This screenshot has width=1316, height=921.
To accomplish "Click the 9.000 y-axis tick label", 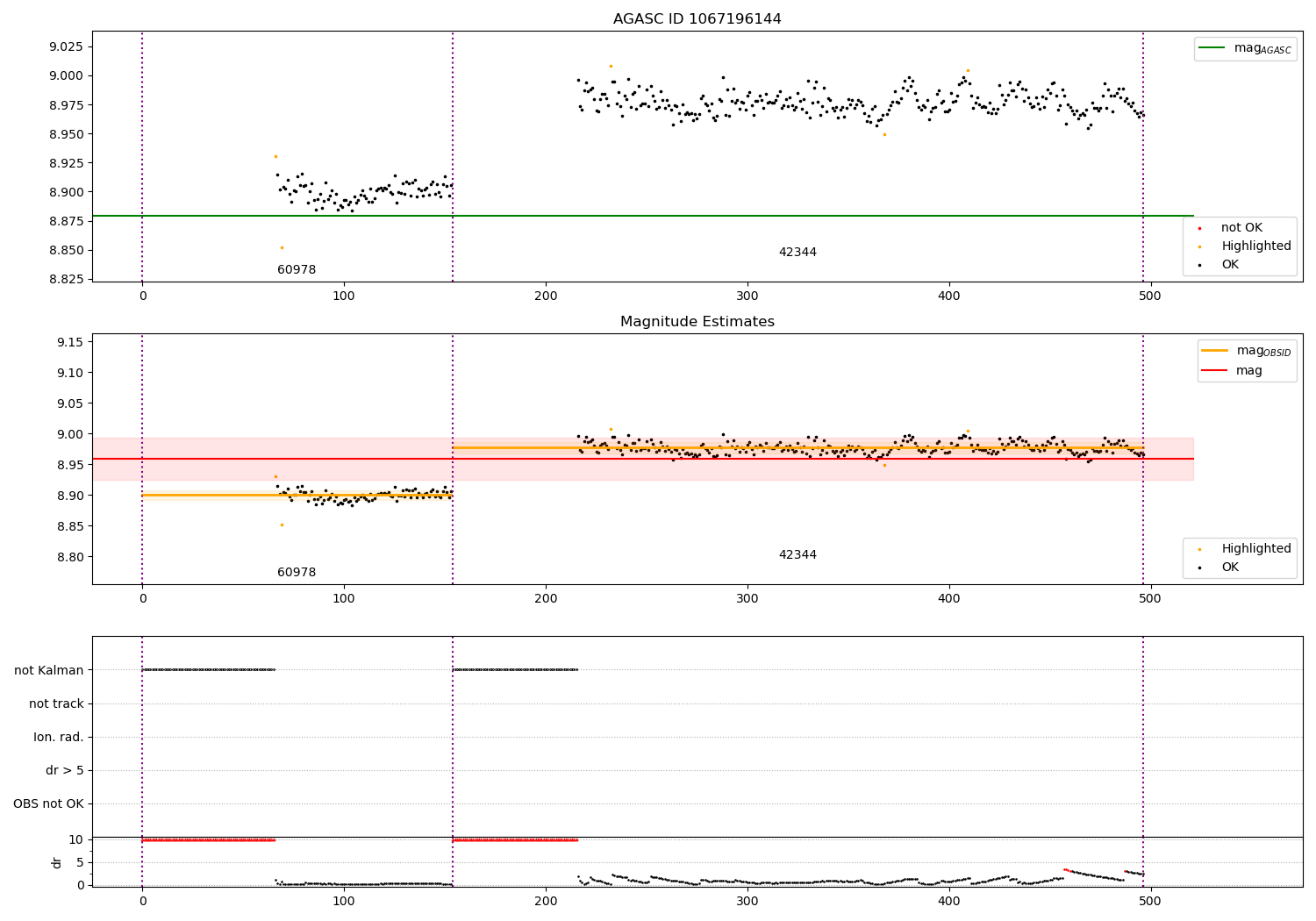I will click(66, 76).
